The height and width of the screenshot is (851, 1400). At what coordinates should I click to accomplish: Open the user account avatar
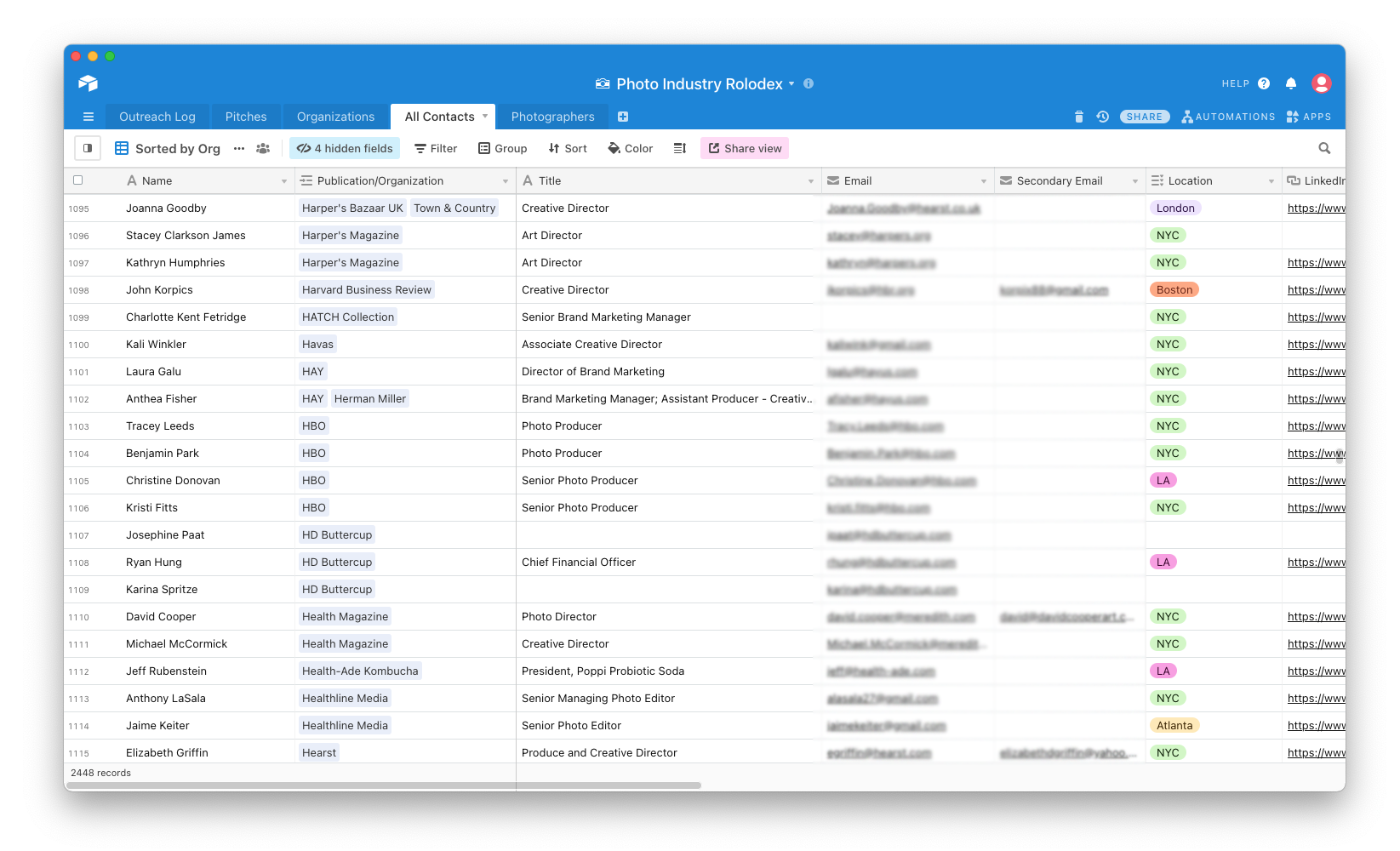click(1322, 83)
